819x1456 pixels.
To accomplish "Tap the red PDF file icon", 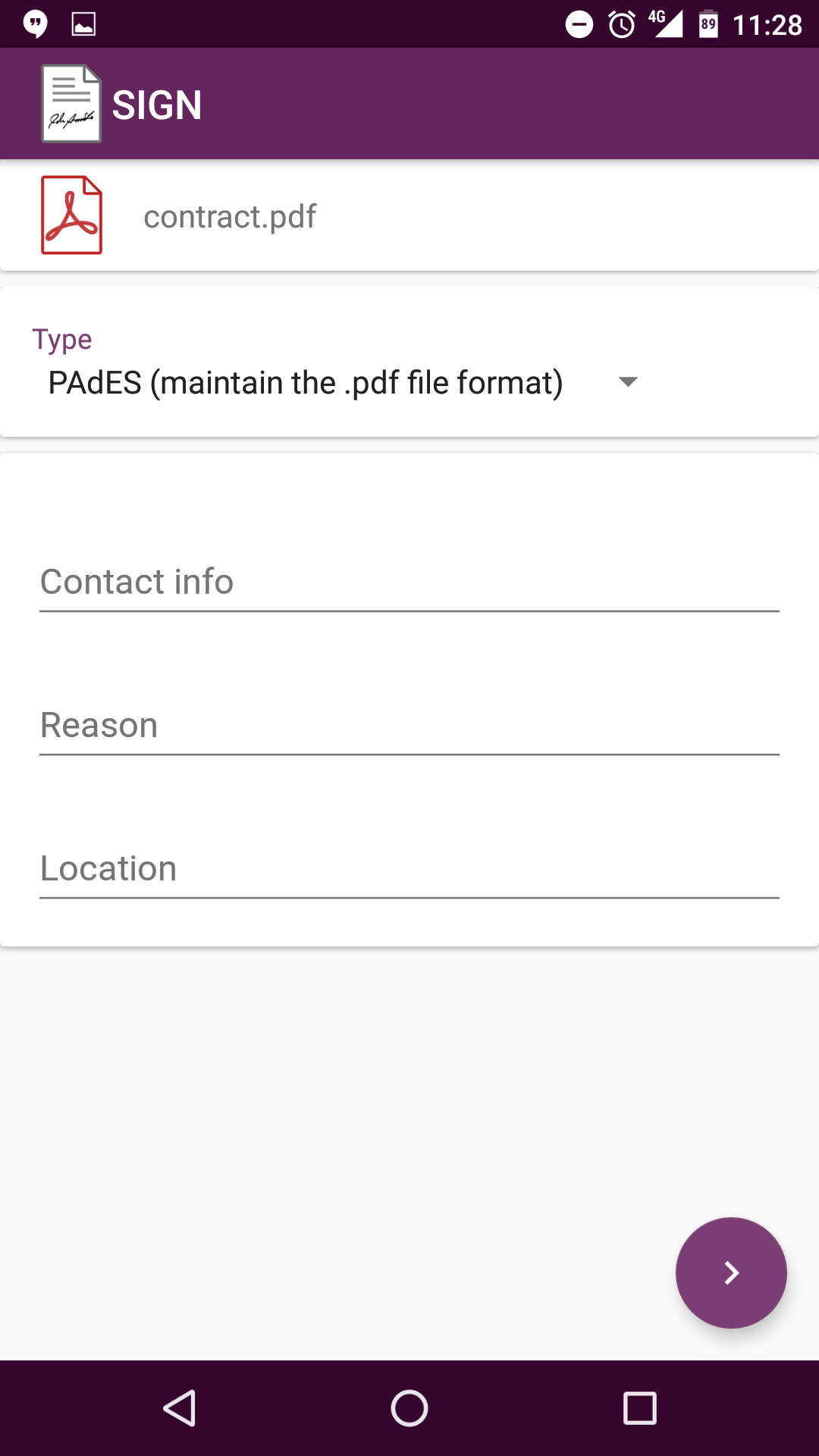I will 71,215.
